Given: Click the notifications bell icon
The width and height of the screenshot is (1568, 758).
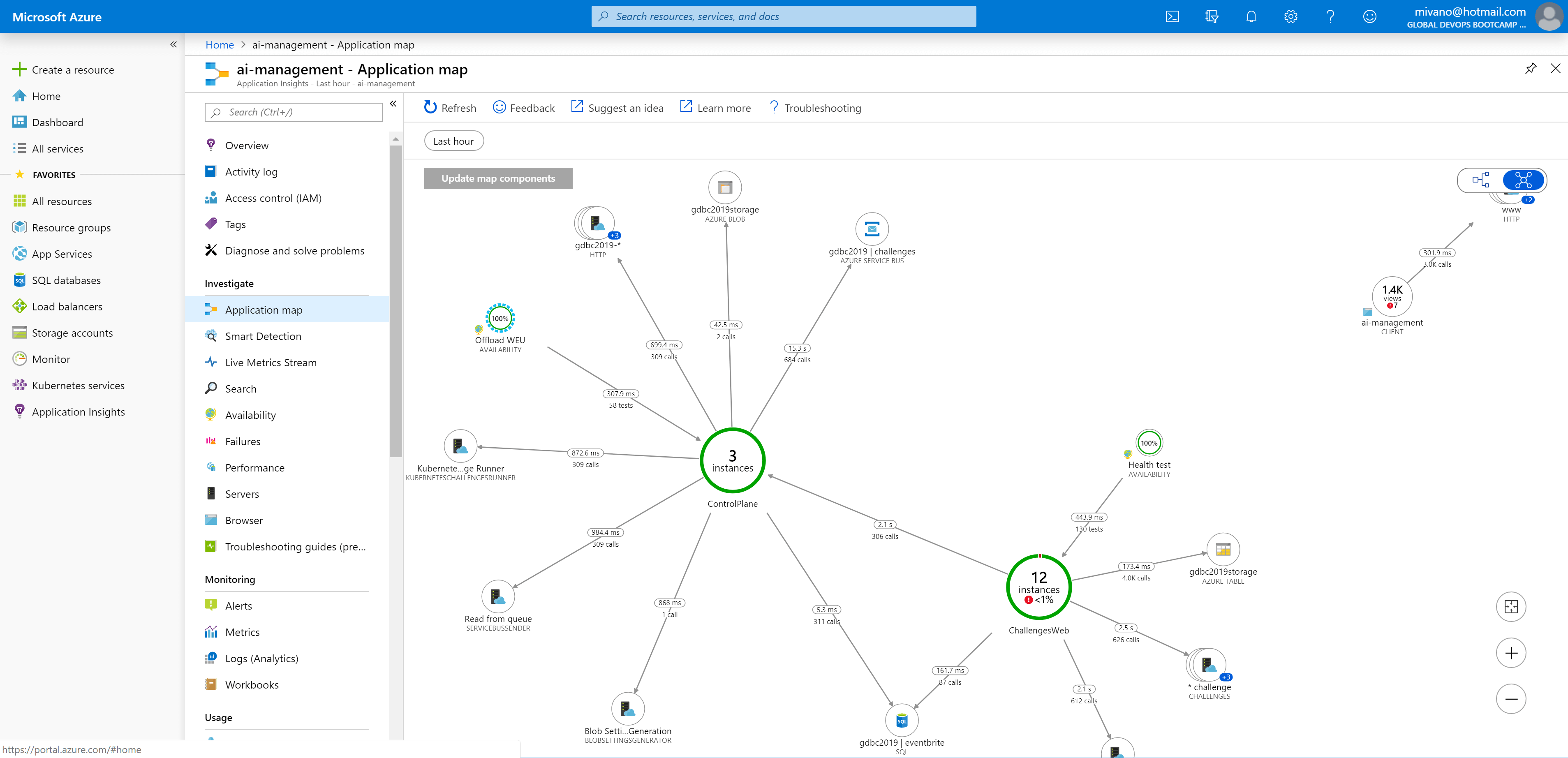Looking at the screenshot, I should point(1251,16).
